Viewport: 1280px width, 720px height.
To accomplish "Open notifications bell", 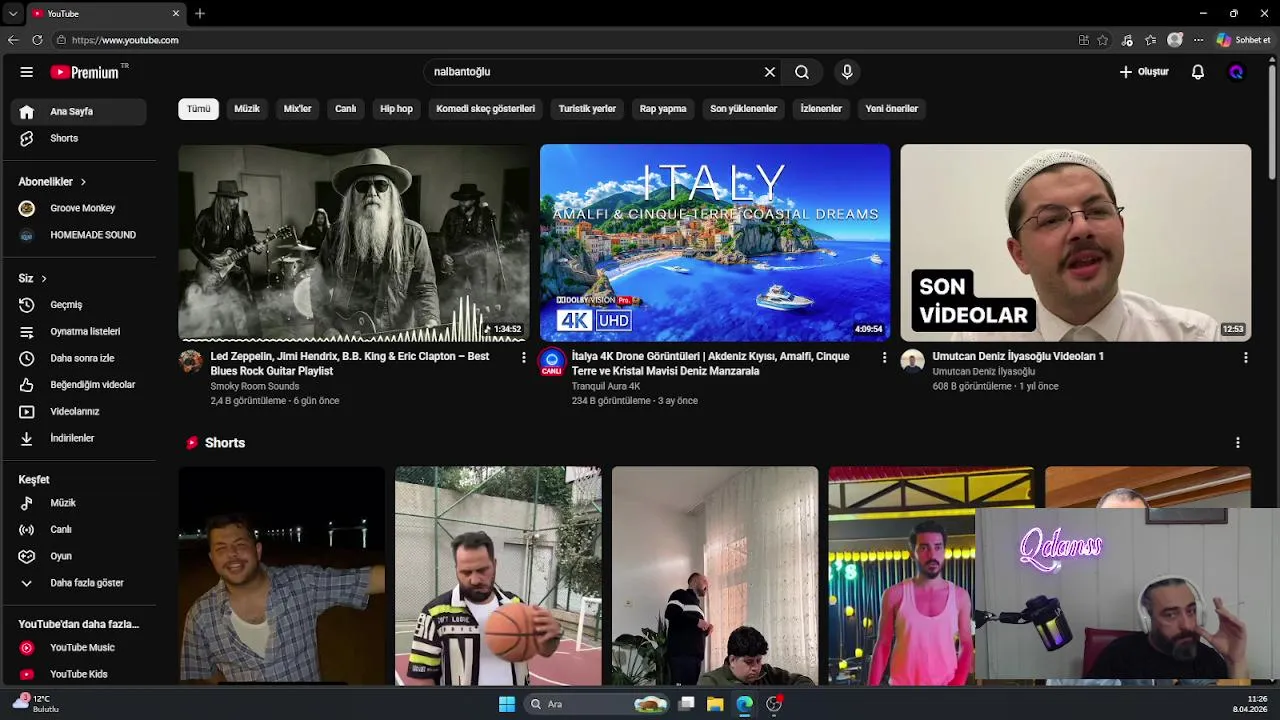I will click(1198, 72).
